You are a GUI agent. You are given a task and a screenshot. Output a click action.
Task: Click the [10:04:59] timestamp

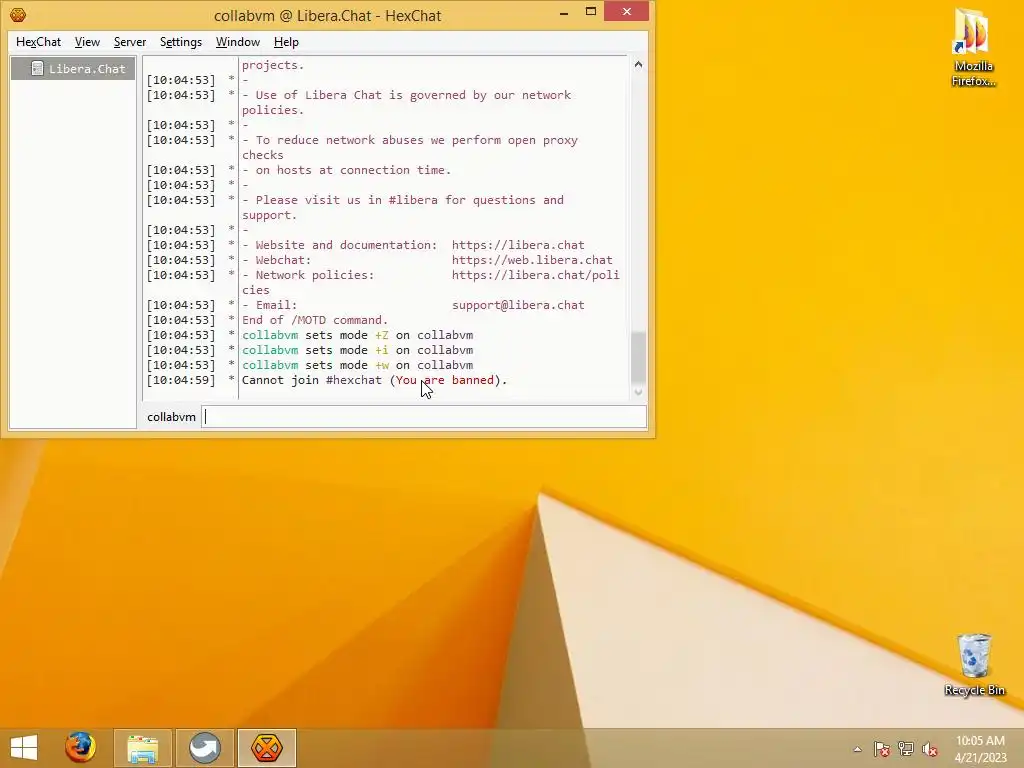(x=181, y=380)
